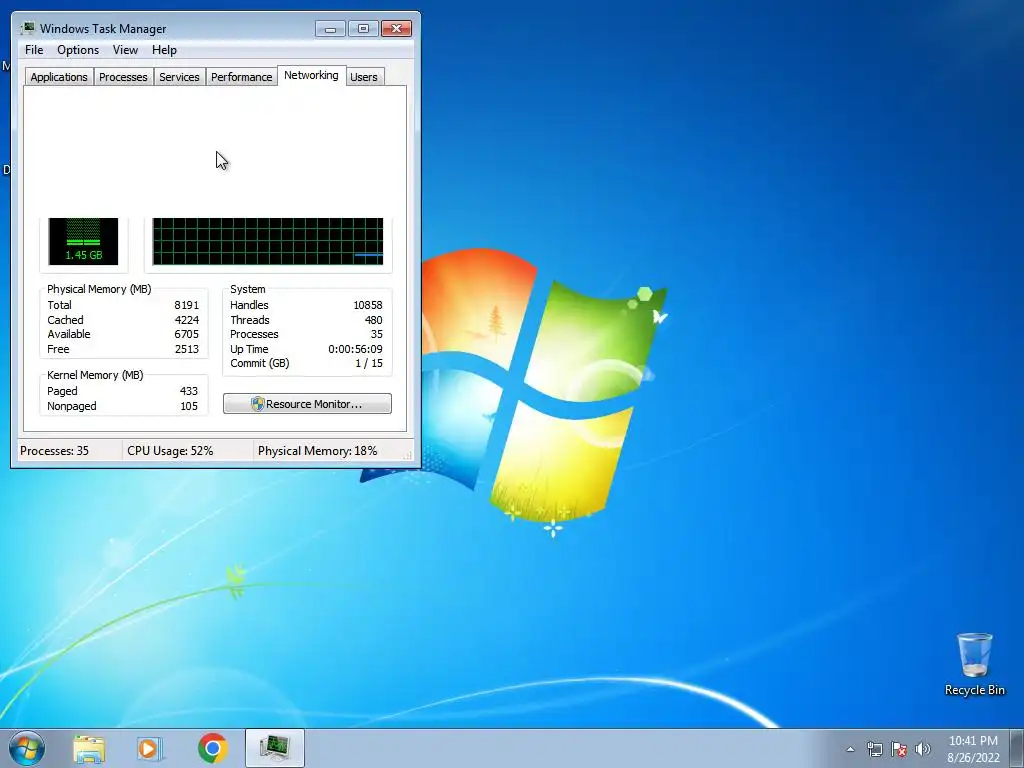Click the 'Physical Memory: 18%' status entry
This screenshot has height=768, width=1024.
click(x=317, y=451)
